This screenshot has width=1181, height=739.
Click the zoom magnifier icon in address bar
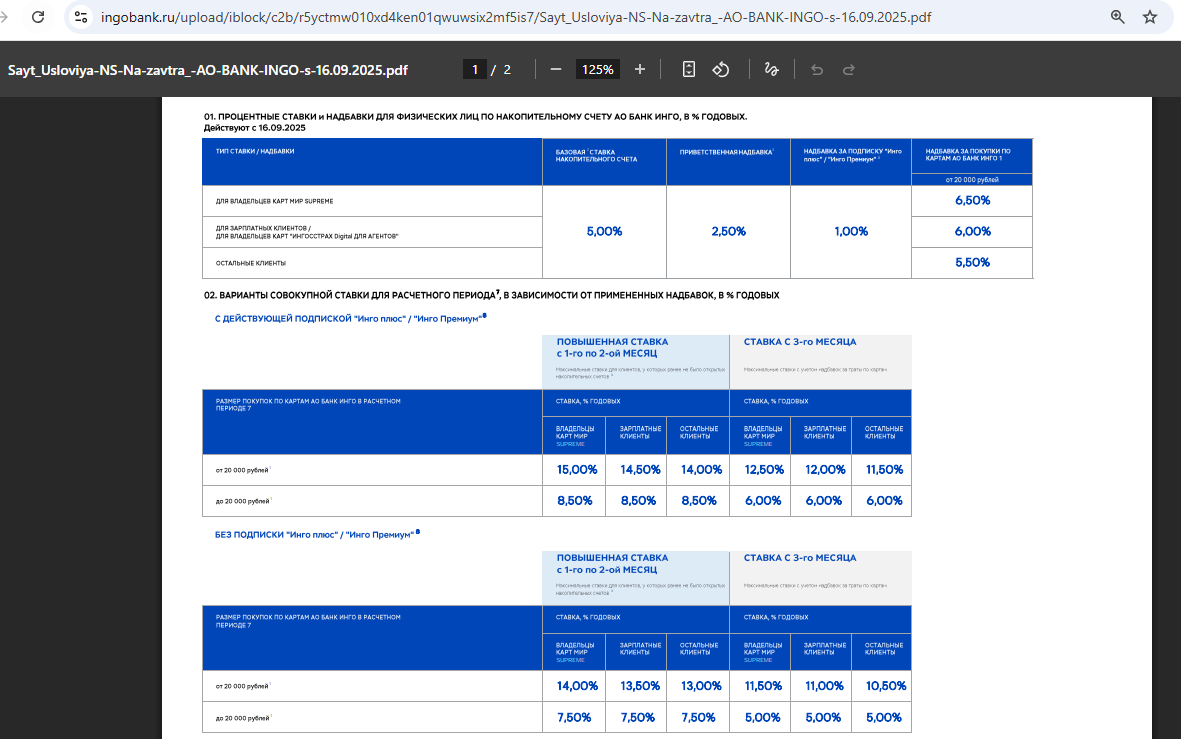click(1117, 17)
